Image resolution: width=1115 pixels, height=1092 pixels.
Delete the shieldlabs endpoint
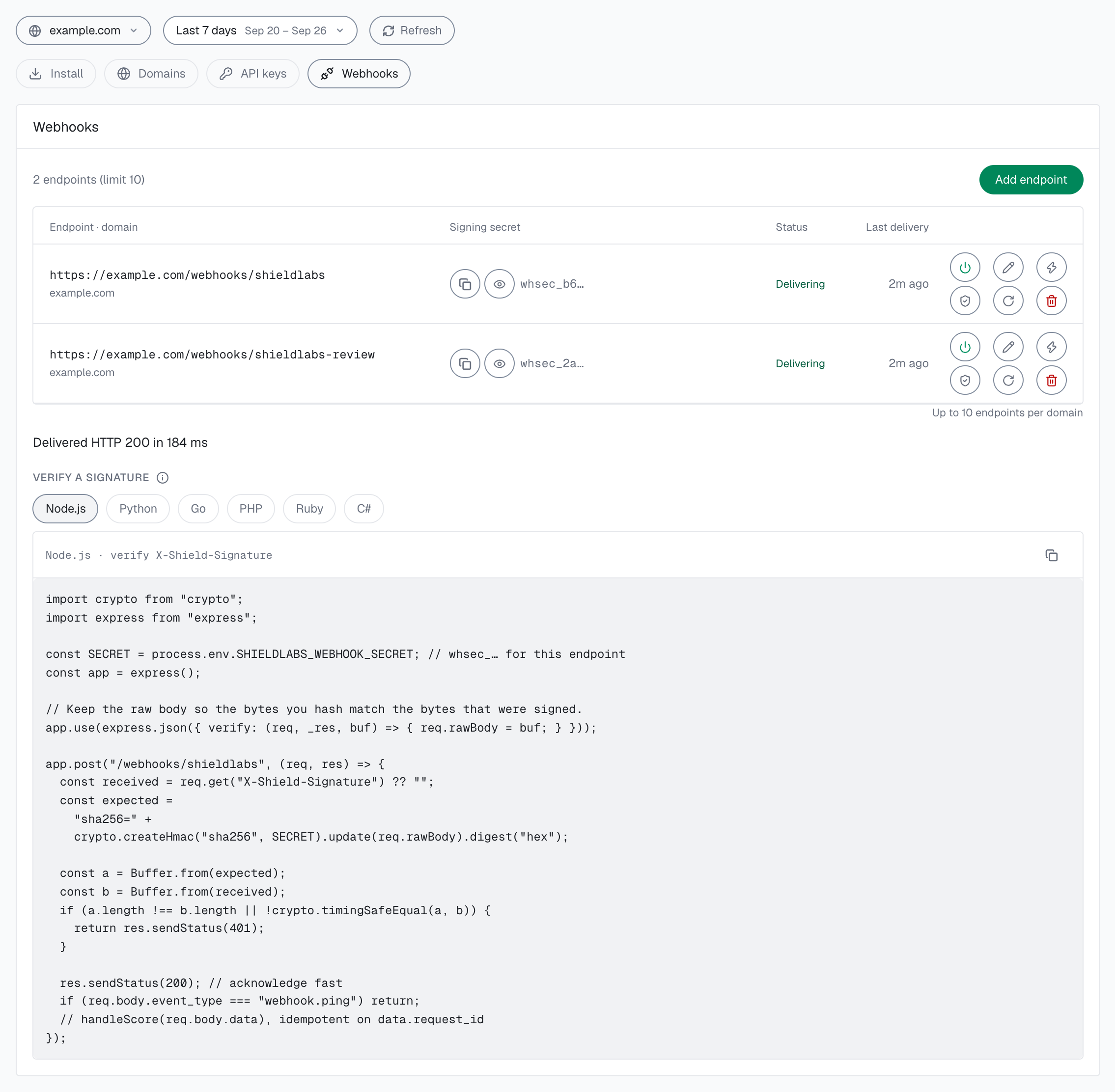[1051, 300]
